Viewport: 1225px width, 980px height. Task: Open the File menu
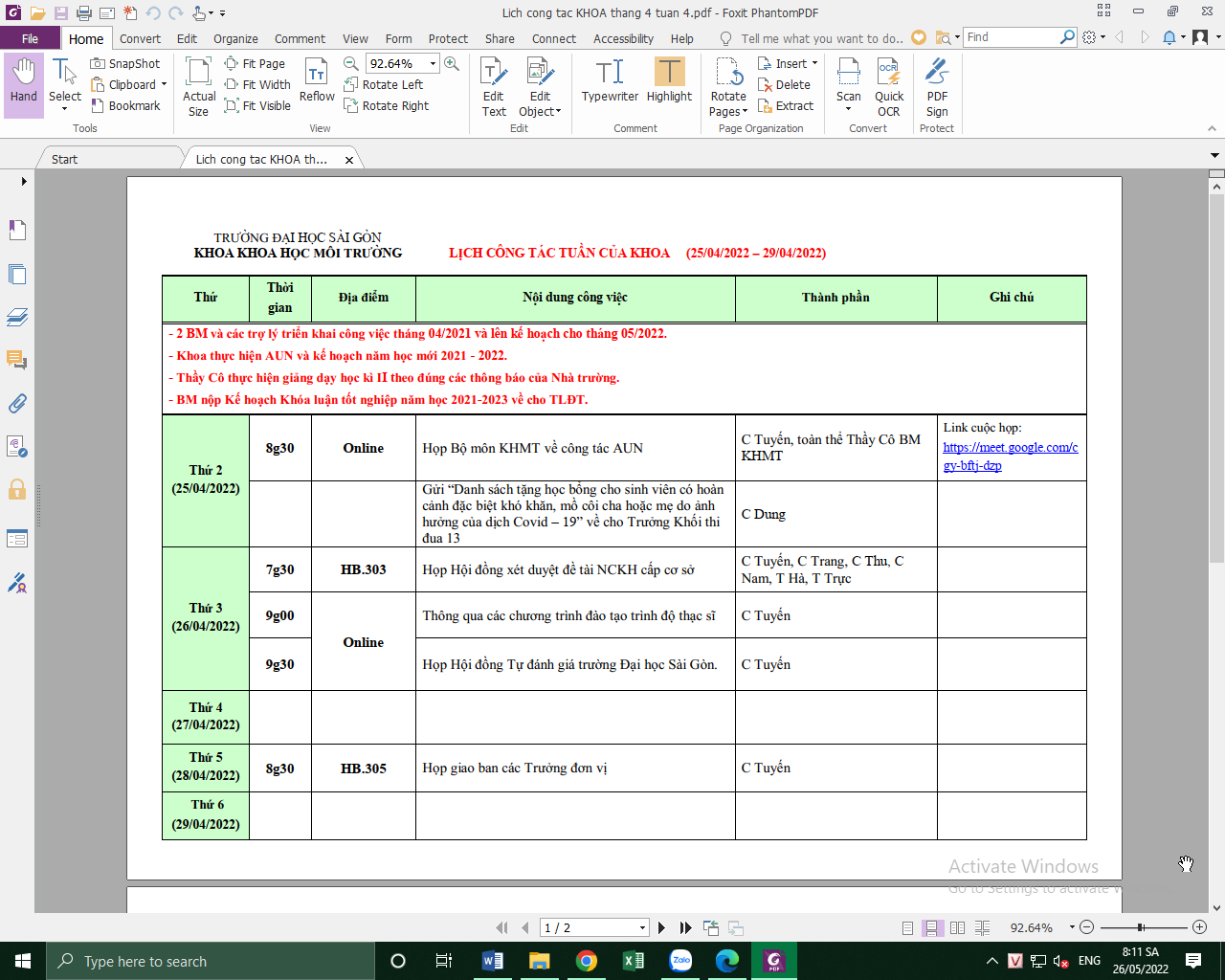point(30,38)
